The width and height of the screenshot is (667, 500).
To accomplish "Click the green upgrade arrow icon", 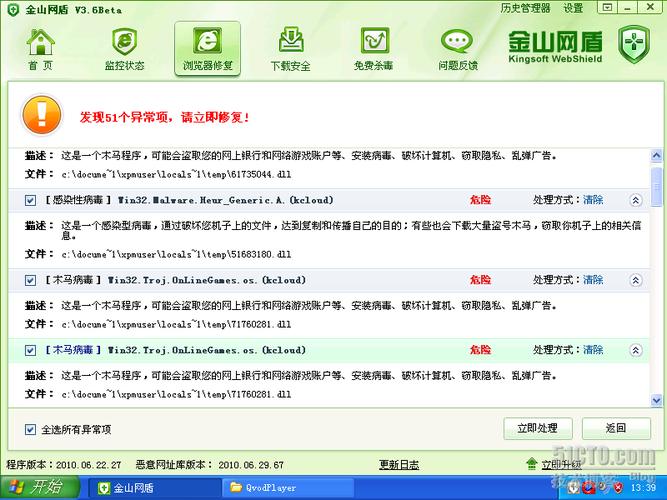I will [x=531, y=464].
